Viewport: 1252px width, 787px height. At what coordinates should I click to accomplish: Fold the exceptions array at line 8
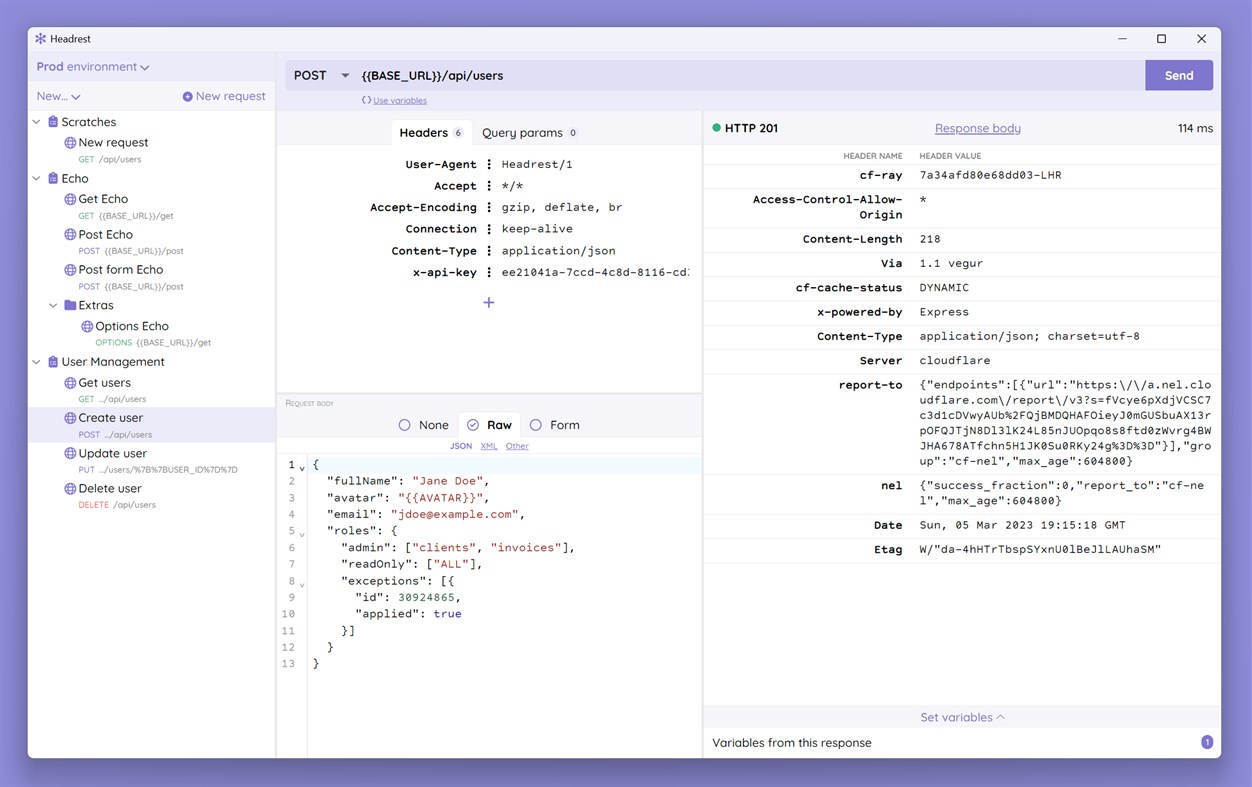tap(302, 583)
